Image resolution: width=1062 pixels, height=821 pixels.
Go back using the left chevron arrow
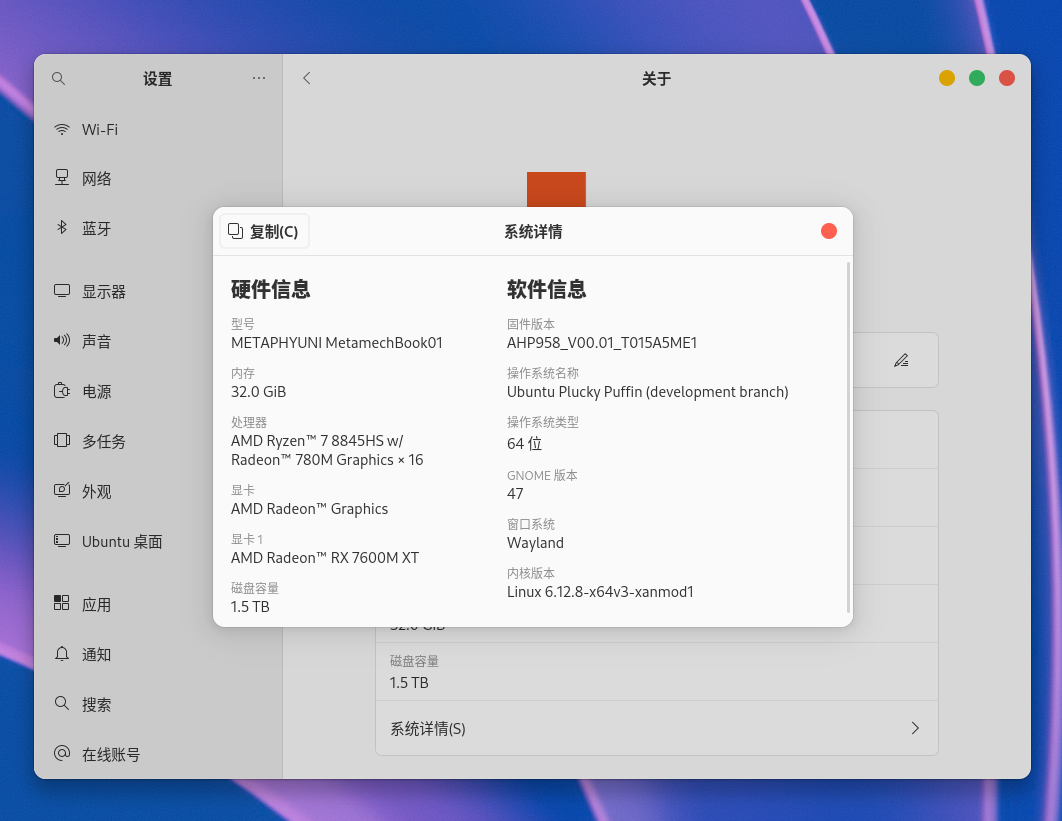point(307,78)
